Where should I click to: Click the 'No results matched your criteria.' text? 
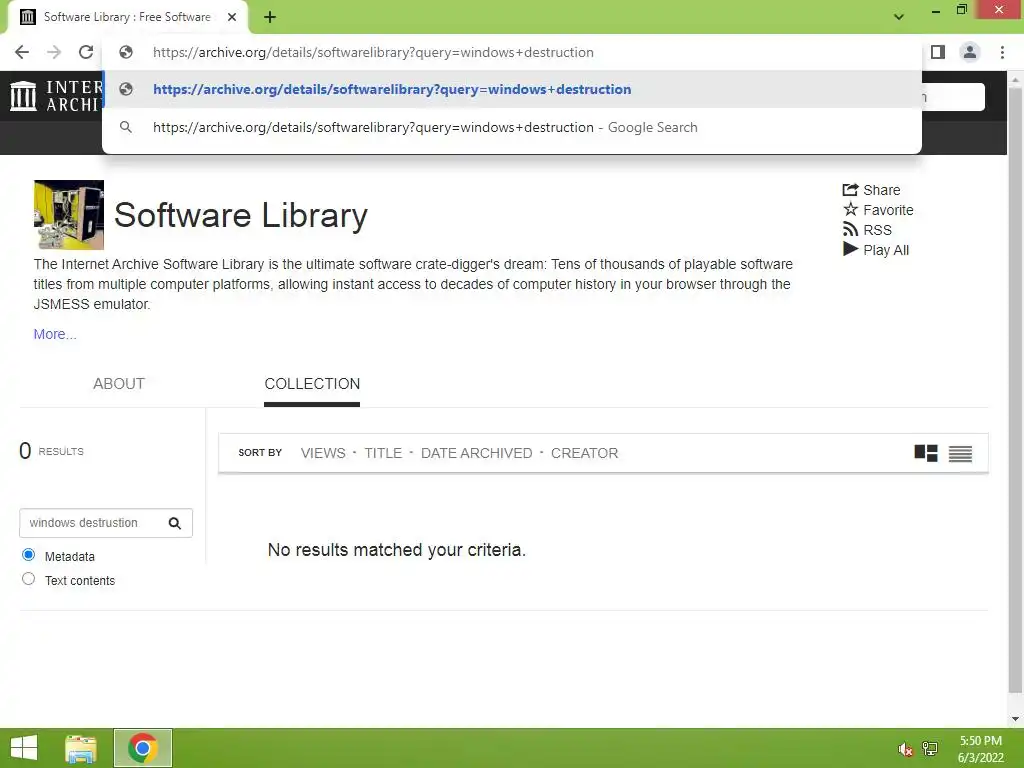click(x=396, y=550)
